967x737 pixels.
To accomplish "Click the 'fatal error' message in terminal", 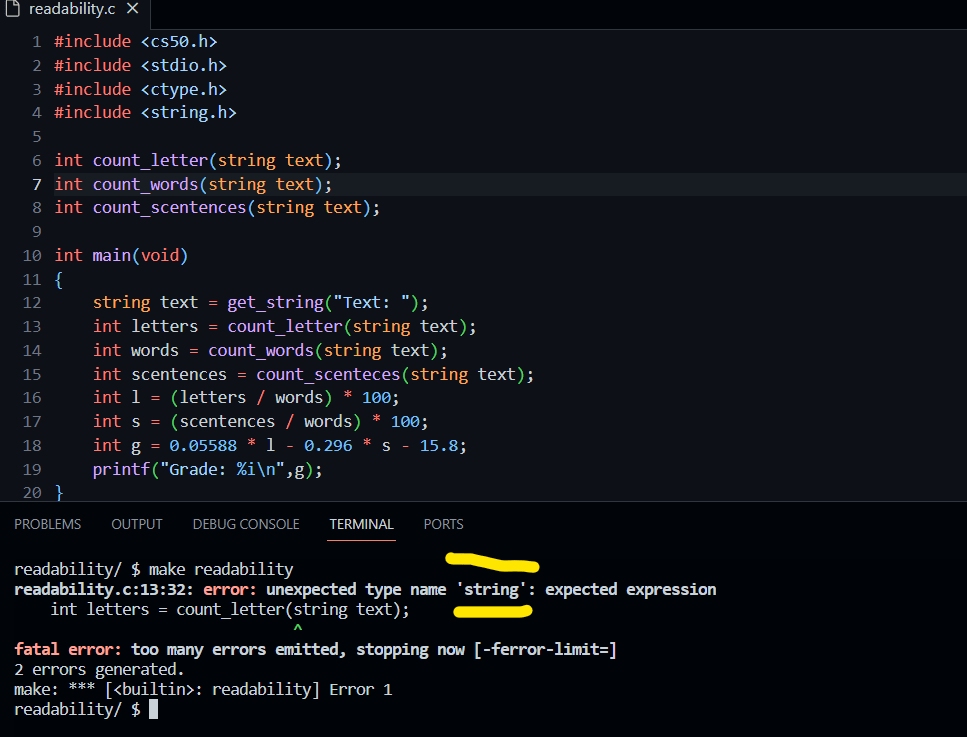I will coord(62,649).
